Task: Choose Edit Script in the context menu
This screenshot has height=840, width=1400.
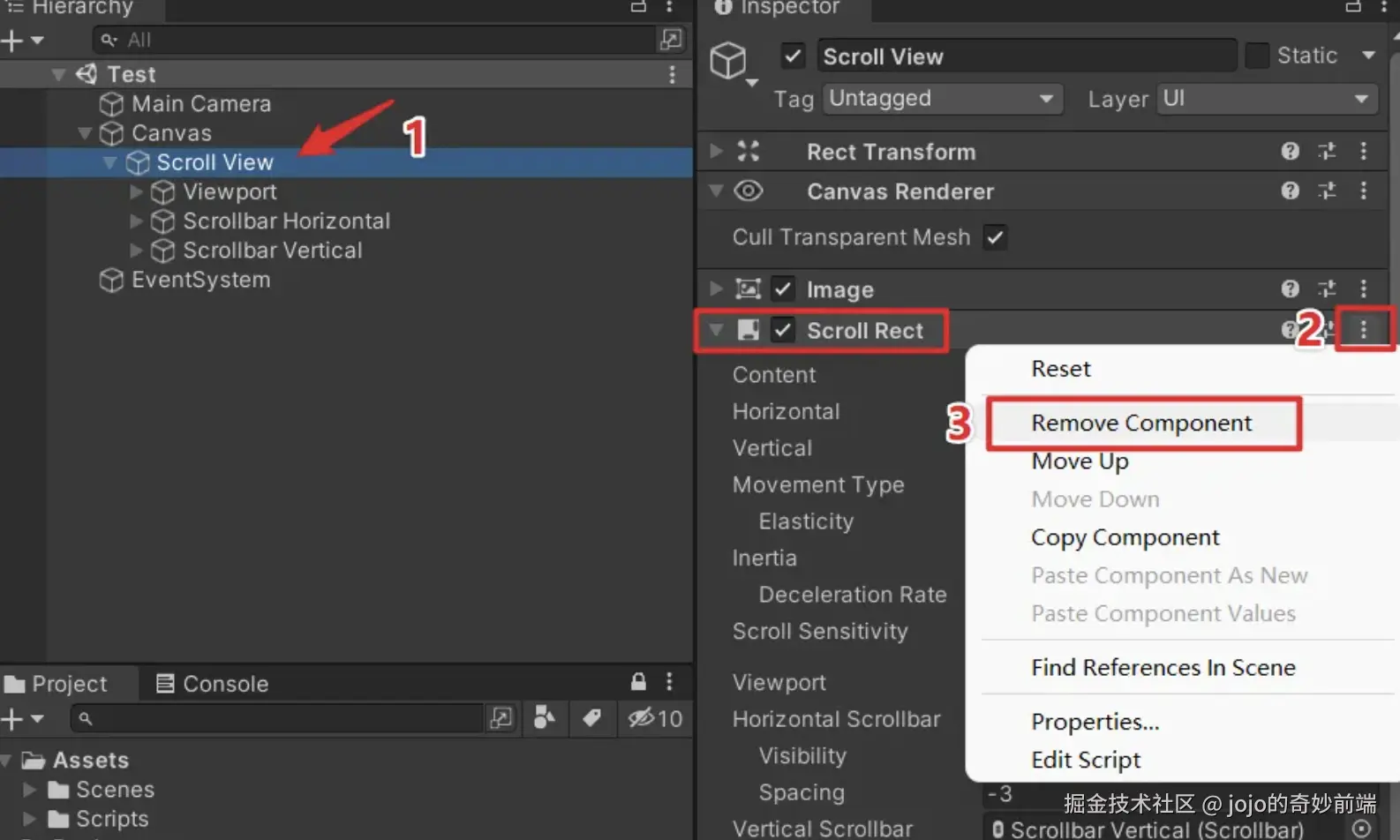Action: click(1086, 760)
